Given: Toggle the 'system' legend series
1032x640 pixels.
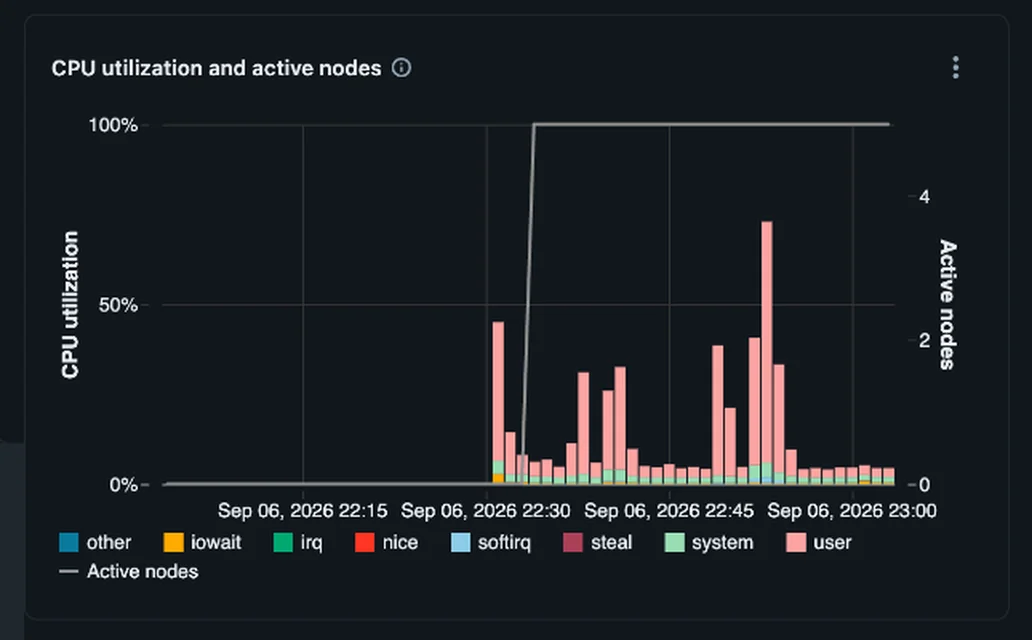Looking at the screenshot, I should point(709,543).
